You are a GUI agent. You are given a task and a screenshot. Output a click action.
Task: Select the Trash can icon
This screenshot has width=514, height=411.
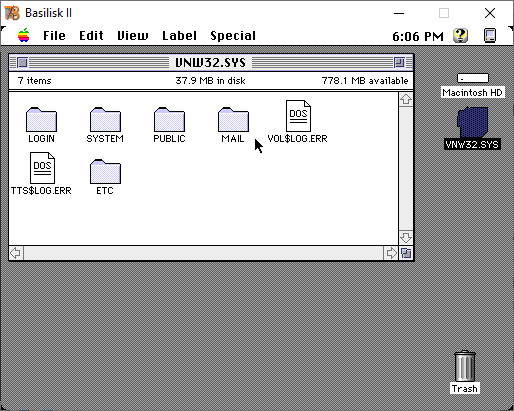(x=465, y=366)
